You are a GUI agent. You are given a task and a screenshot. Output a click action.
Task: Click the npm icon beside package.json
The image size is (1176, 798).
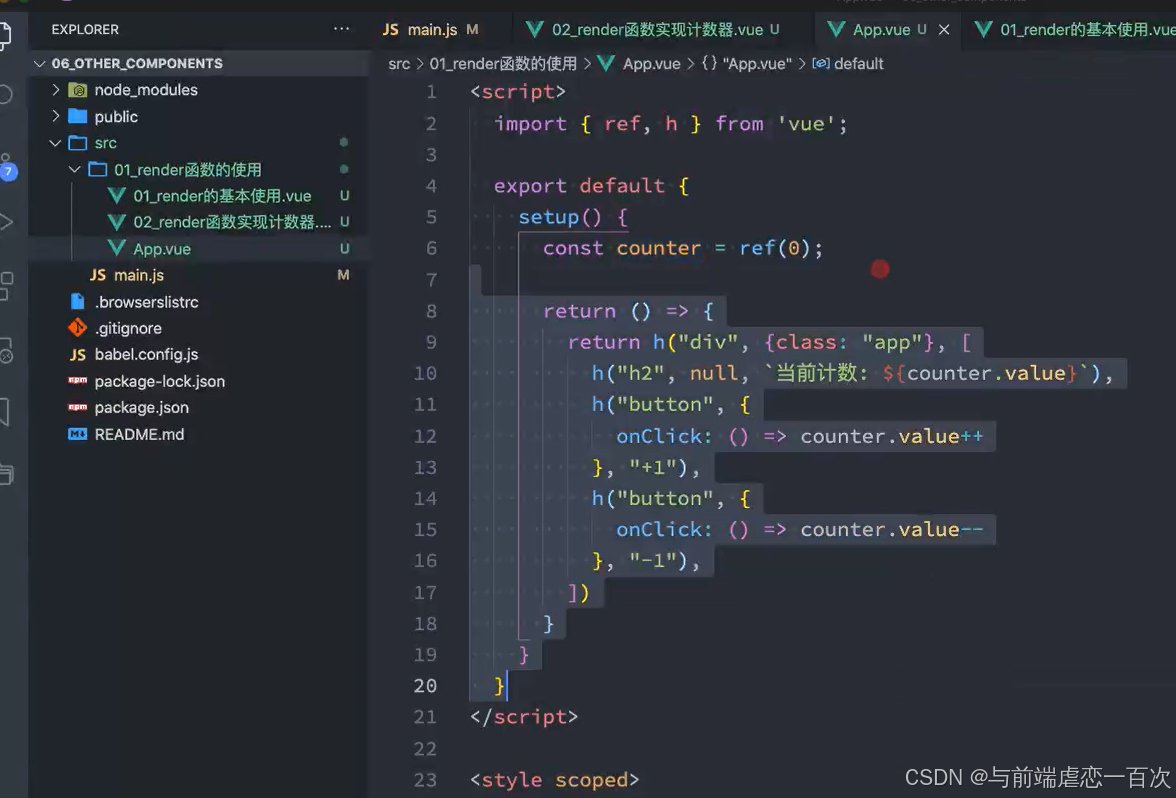point(77,407)
